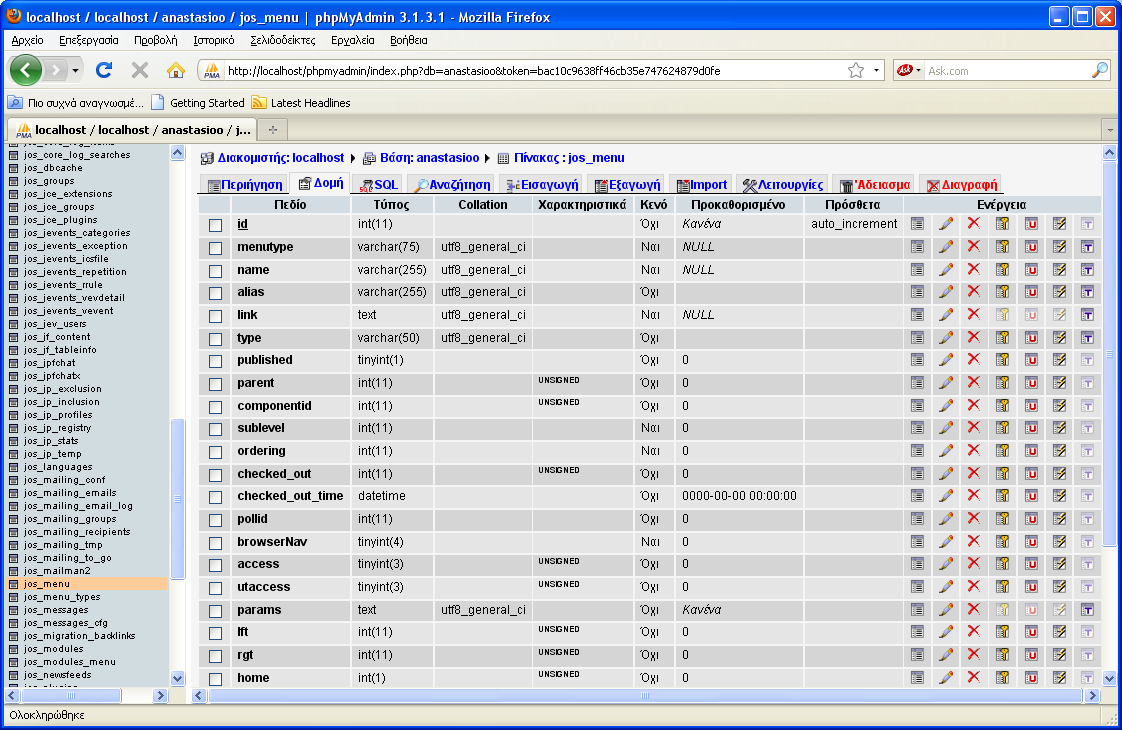Edit the pollid field with pencil
Screen dimensions: 1122x730
(x=946, y=519)
